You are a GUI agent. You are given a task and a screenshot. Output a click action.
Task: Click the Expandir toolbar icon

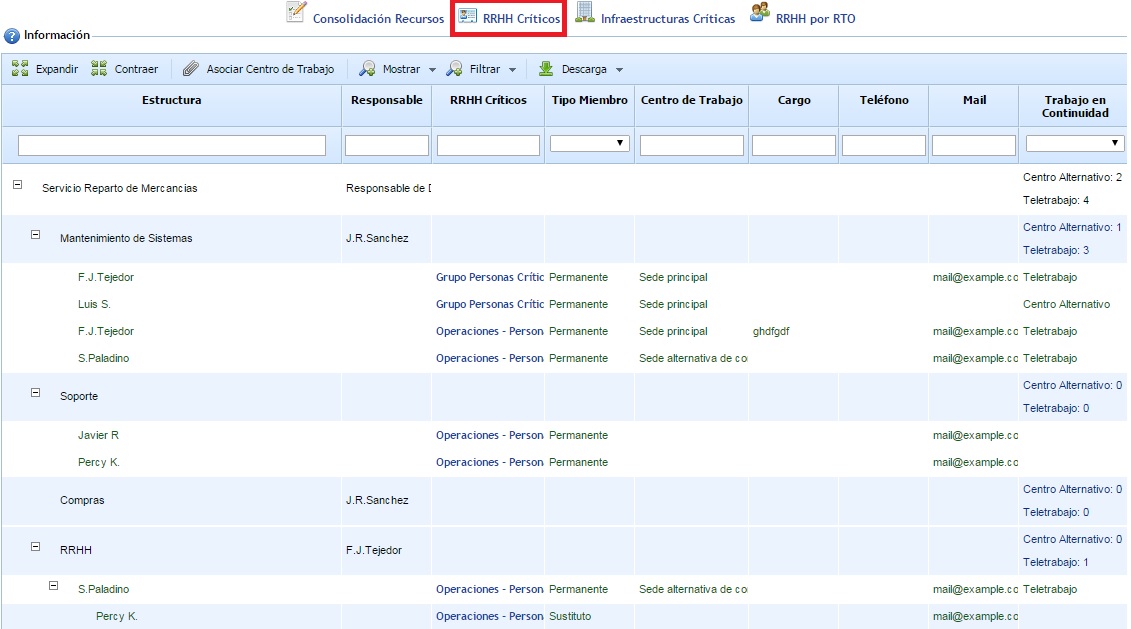[20, 69]
